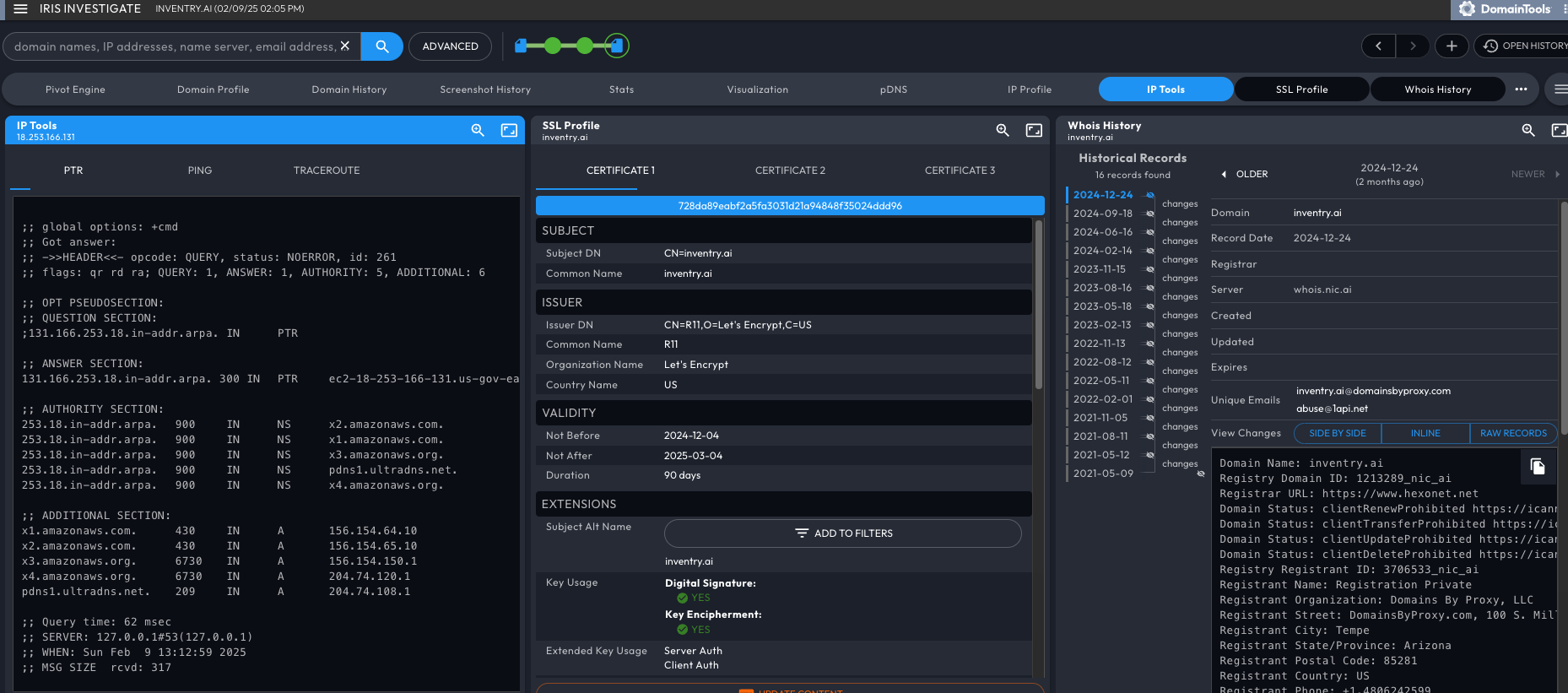1568x693 pixels.
Task: Choose RAW RECORDS view
Action: [x=1513, y=433]
